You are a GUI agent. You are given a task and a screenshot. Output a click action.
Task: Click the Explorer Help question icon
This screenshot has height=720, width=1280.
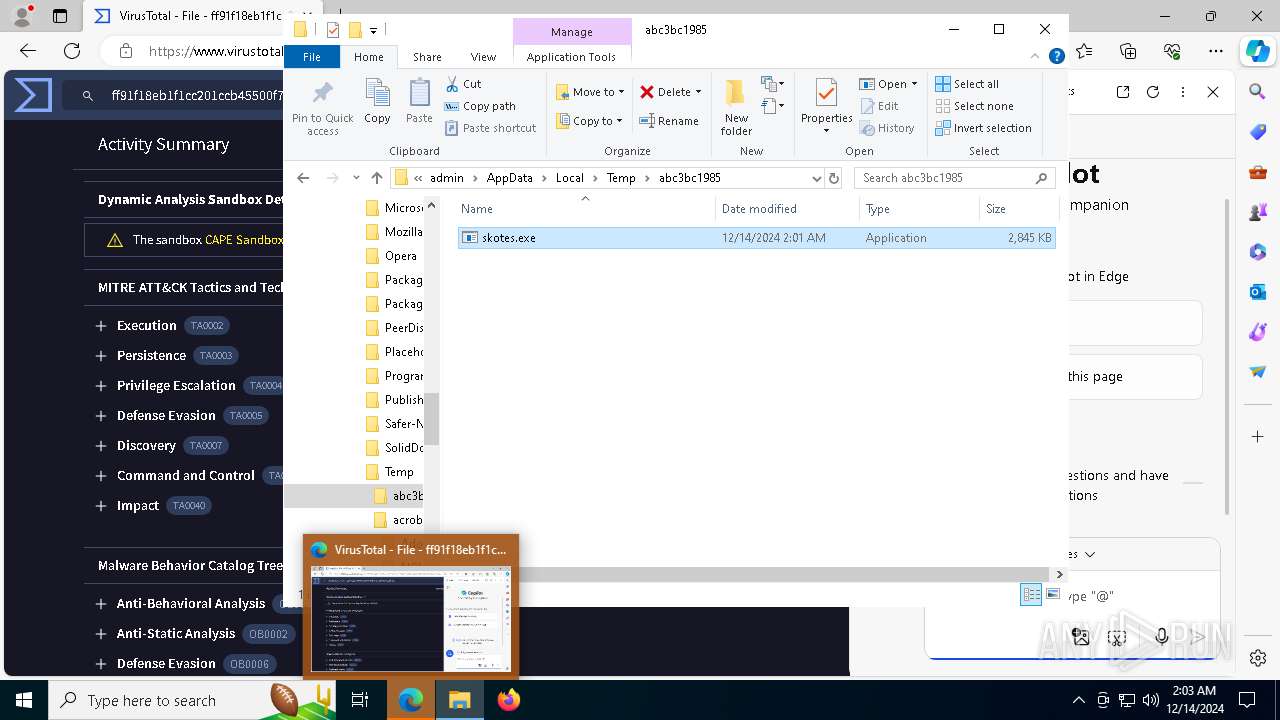click(x=1056, y=57)
